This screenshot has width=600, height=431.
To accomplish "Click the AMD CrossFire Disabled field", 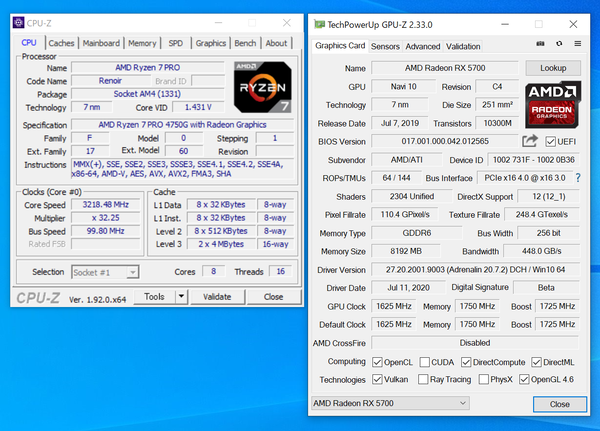I will pyautogui.click(x=475, y=343).
